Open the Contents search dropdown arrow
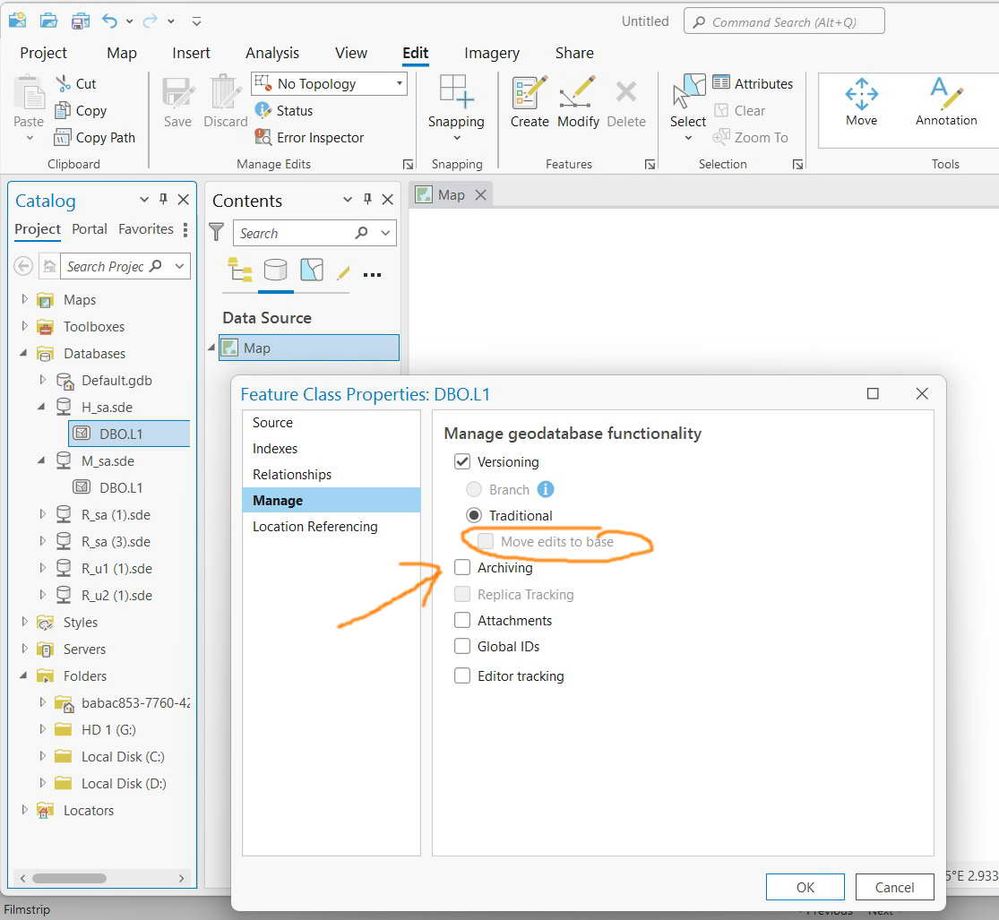Viewport: 999px width, 920px height. 385,233
